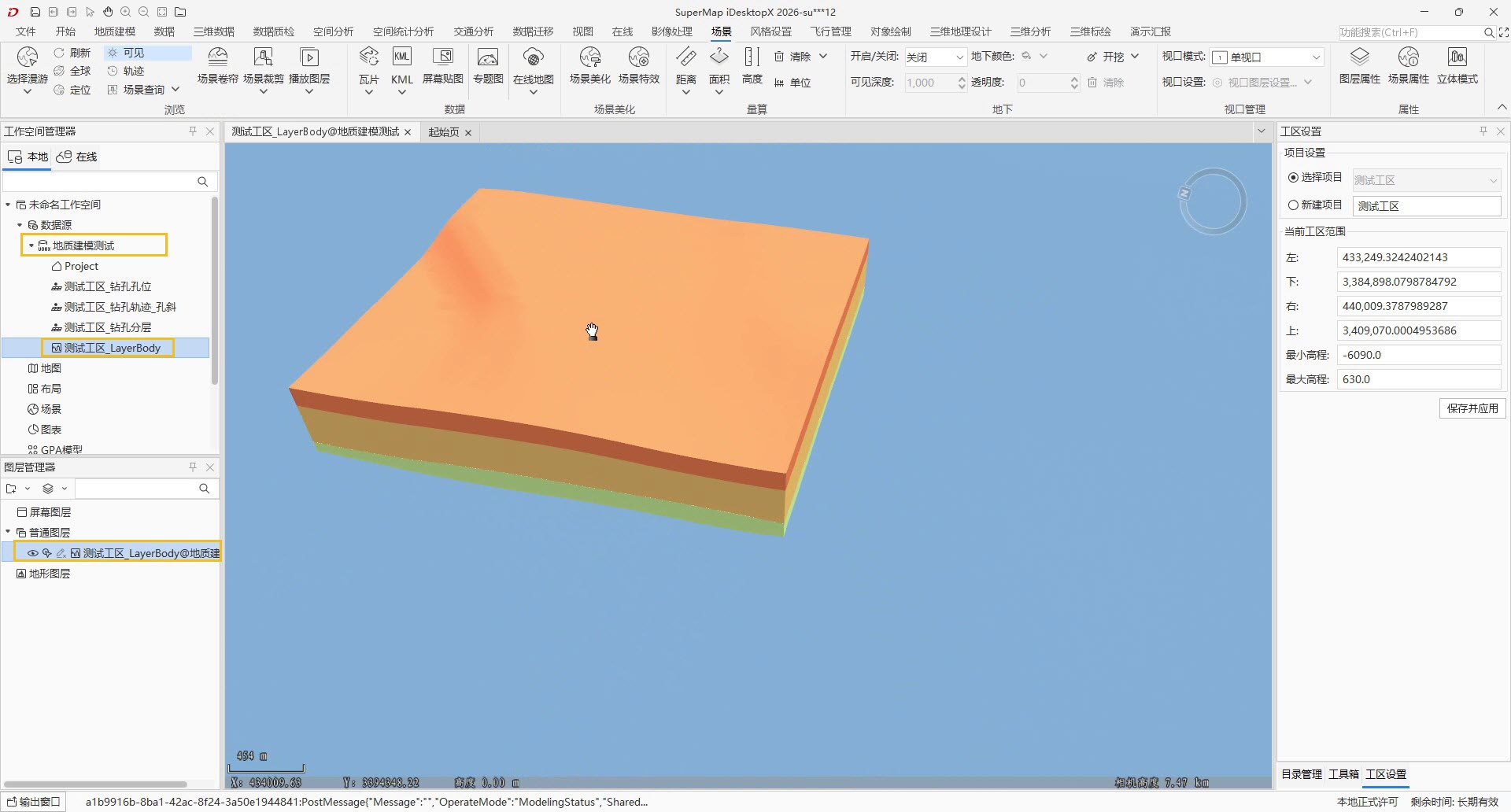Click the 轨迹 track icon
The width and height of the screenshot is (1511, 812).
tap(113, 71)
